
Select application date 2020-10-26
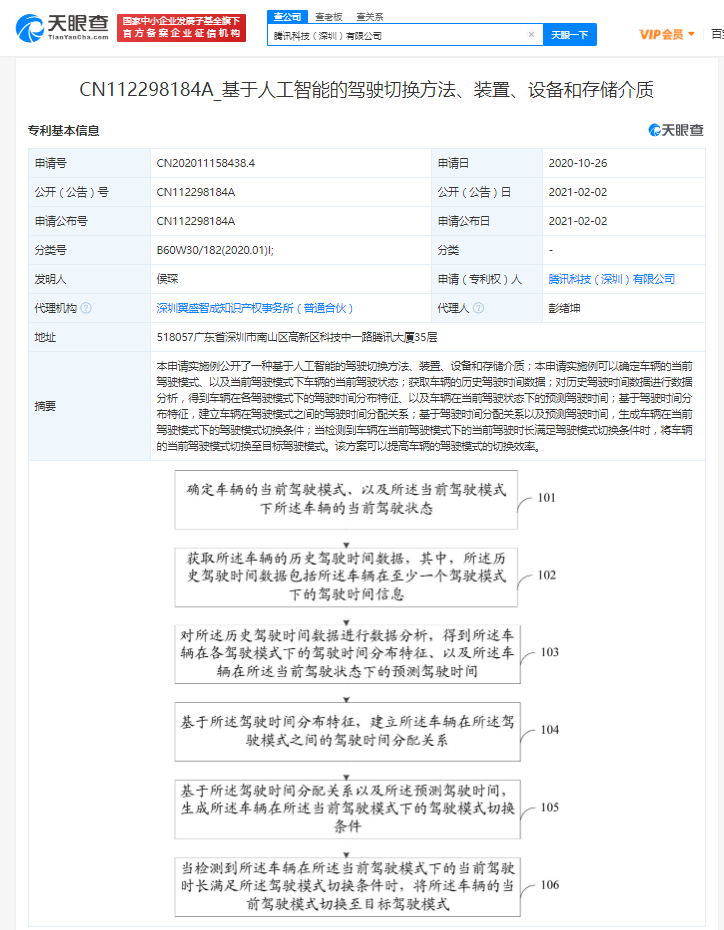tap(578, 163)
